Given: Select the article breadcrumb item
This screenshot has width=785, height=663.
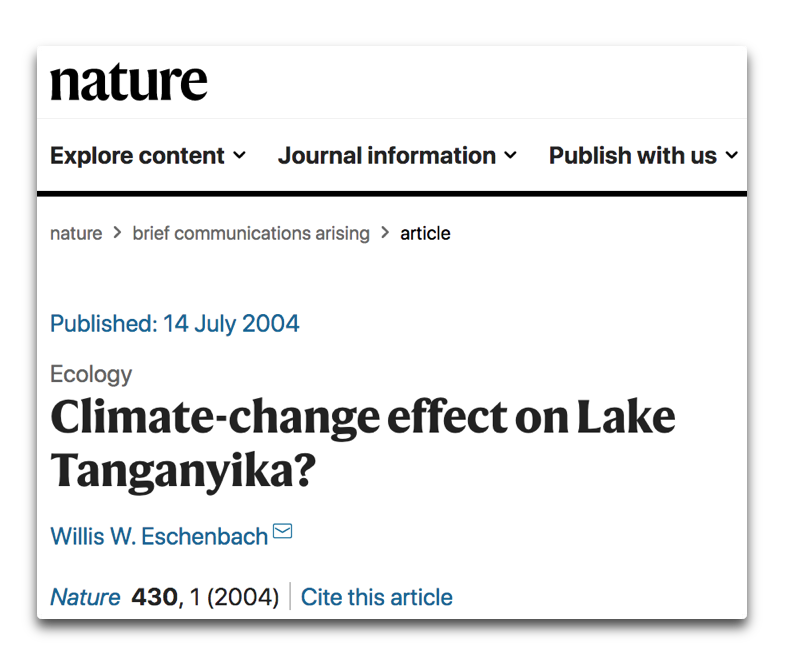Looking at the screenshot, I should pos(425,233).
